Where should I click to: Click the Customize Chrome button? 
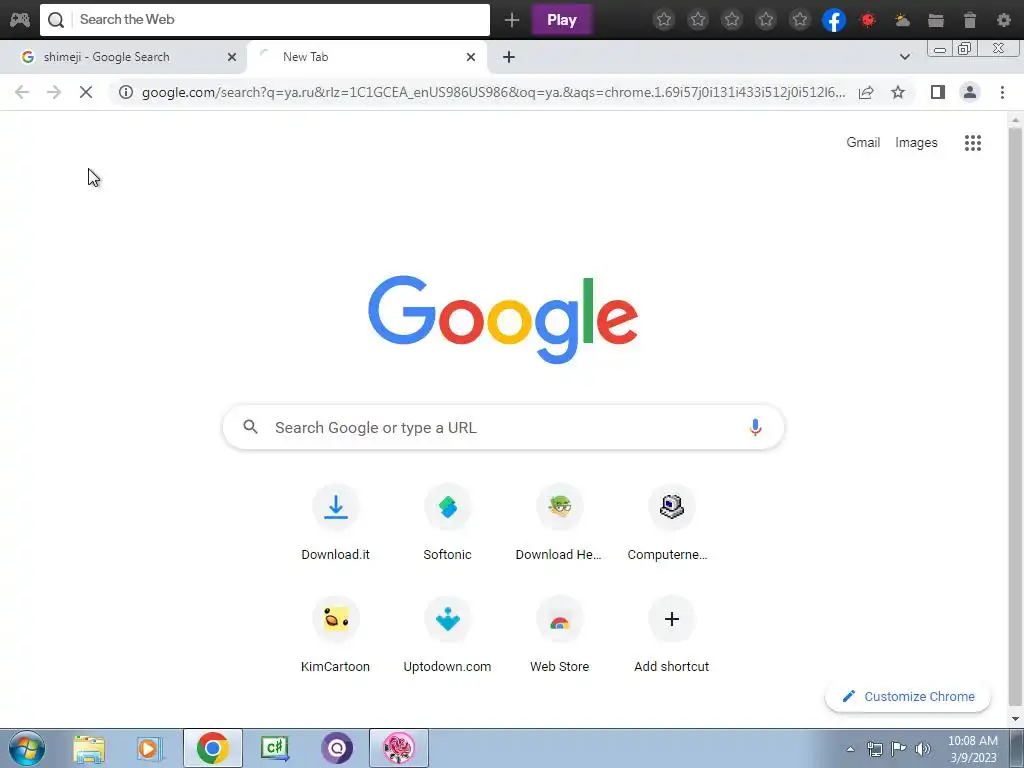point(908,696)
